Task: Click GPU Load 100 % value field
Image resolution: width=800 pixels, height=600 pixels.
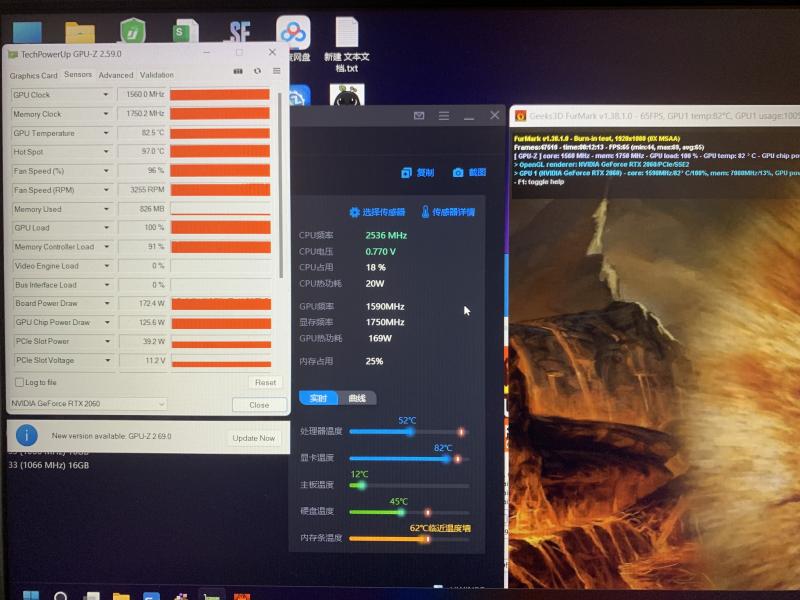Action: pos(143,228)
